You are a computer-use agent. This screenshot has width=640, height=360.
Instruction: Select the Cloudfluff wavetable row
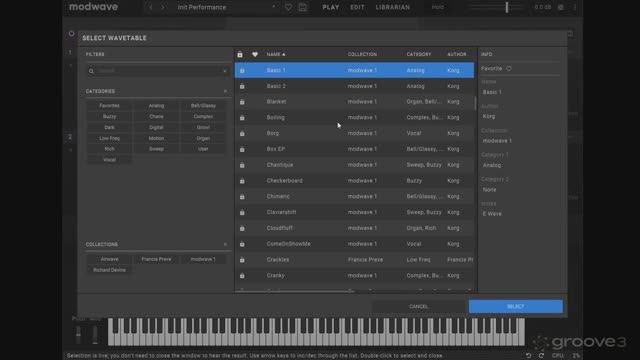pos(354,228)
